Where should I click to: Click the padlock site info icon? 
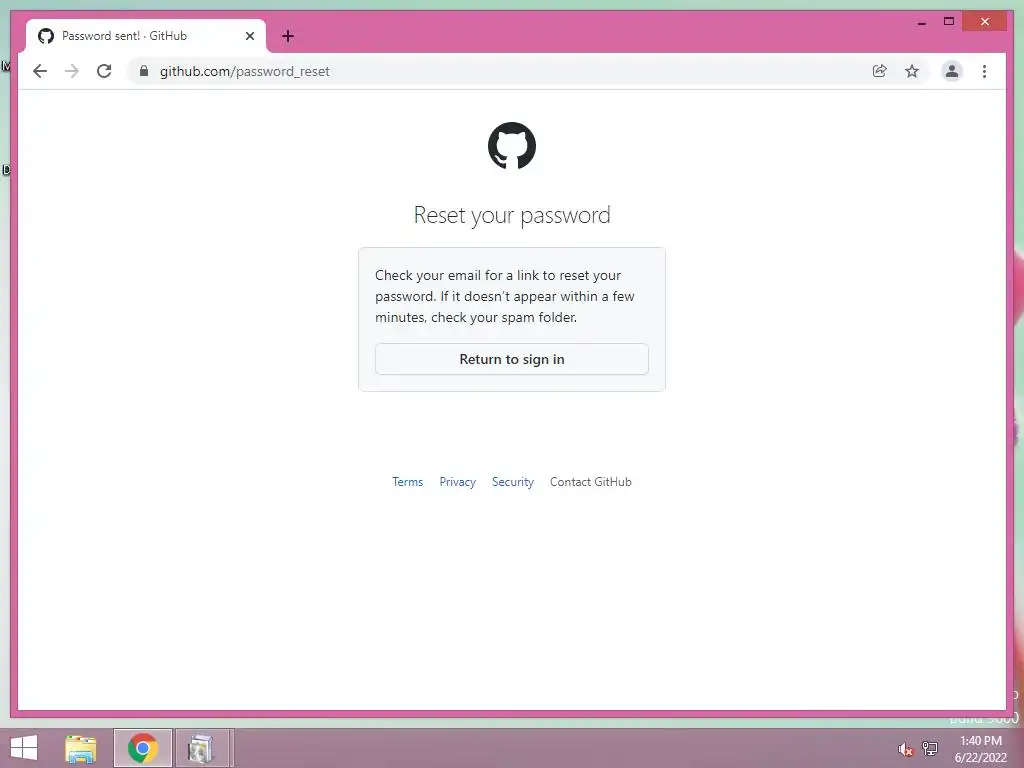(144, 71)
